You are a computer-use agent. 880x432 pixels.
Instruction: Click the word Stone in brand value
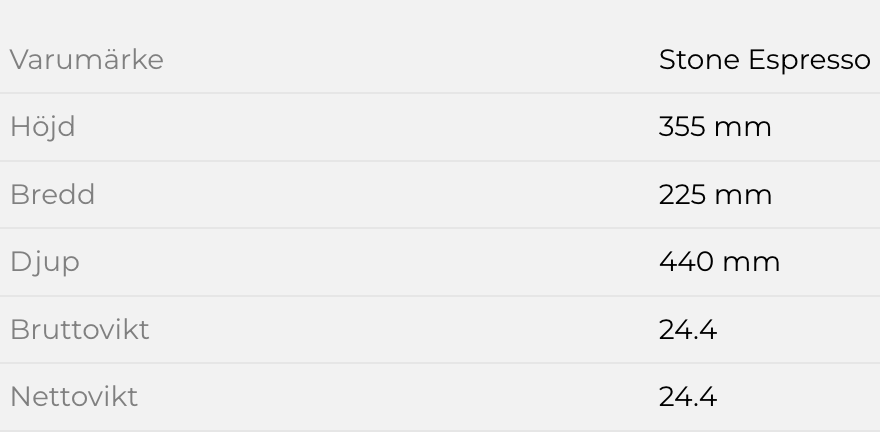[x=699, y=60]
